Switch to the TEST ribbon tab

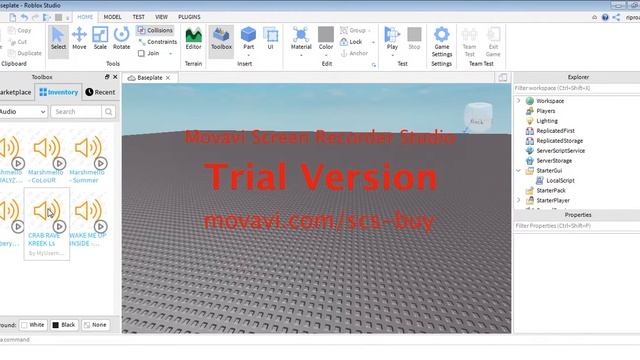pyautogui.click(x=138, y=17)
